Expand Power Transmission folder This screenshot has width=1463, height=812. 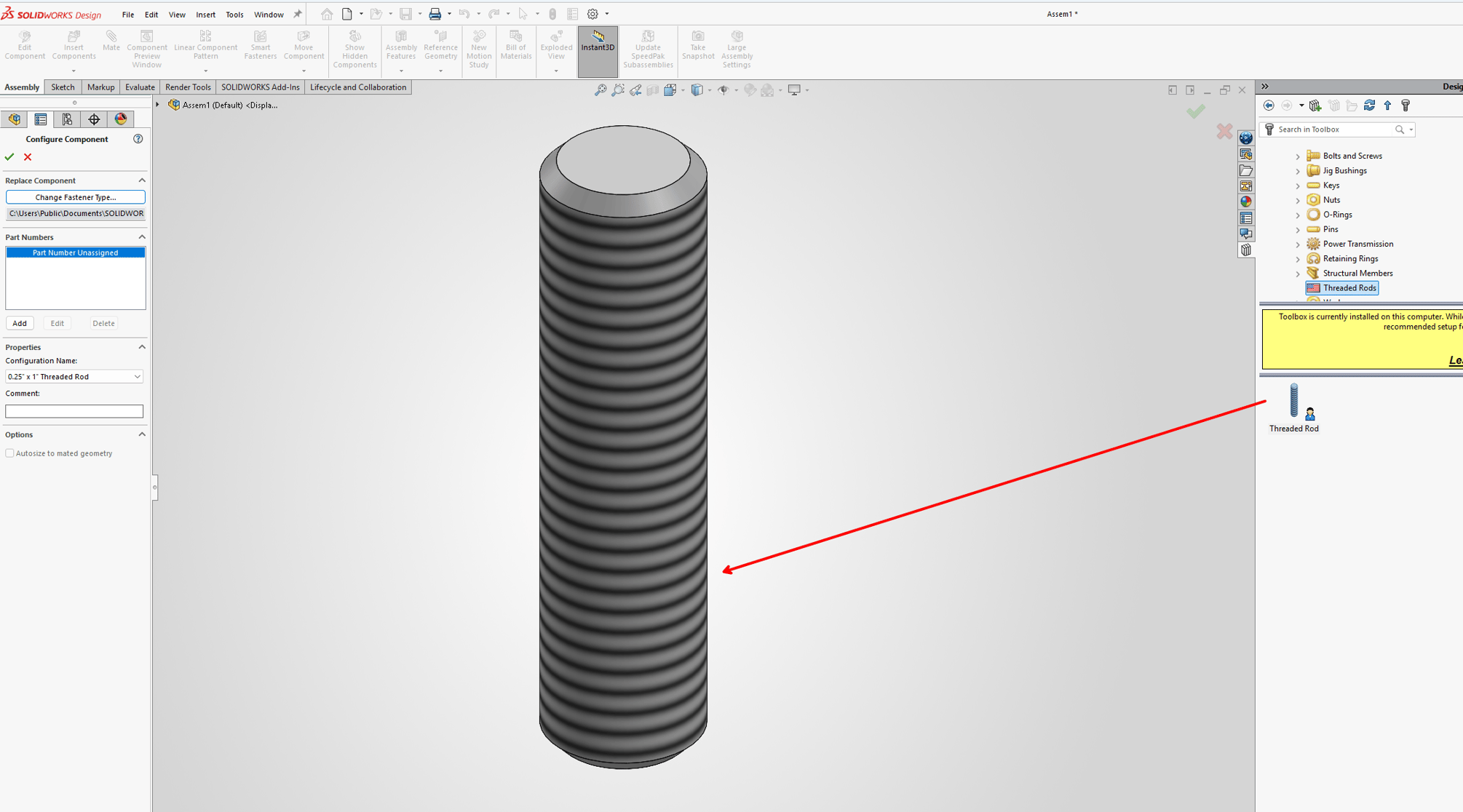(1298, 244)
